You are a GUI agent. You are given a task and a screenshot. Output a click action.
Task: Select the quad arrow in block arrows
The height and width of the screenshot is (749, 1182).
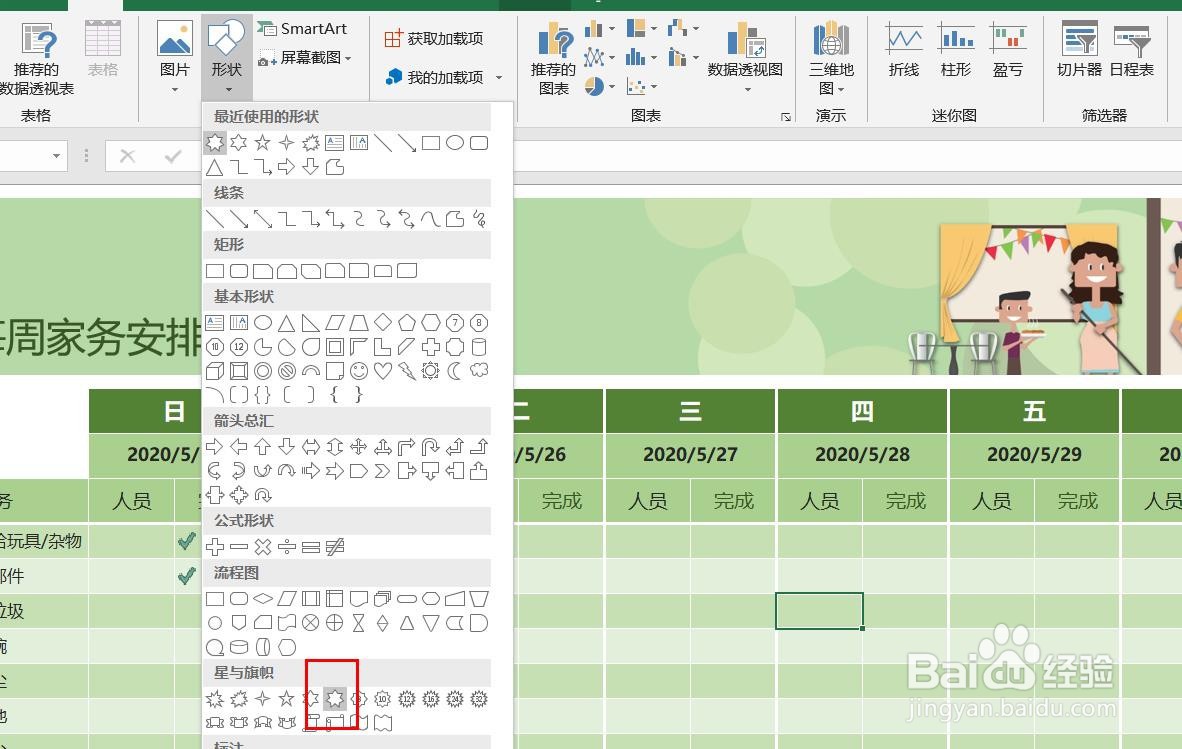click(359, 447)
